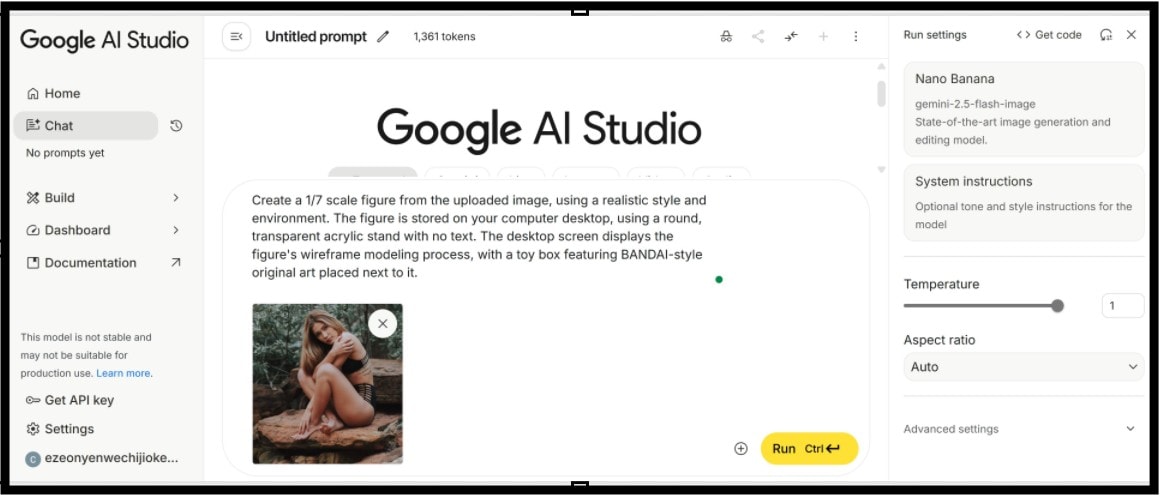
Task: Expand Advanced settings
Action: pyautogui.click(x=1024, y=429)
